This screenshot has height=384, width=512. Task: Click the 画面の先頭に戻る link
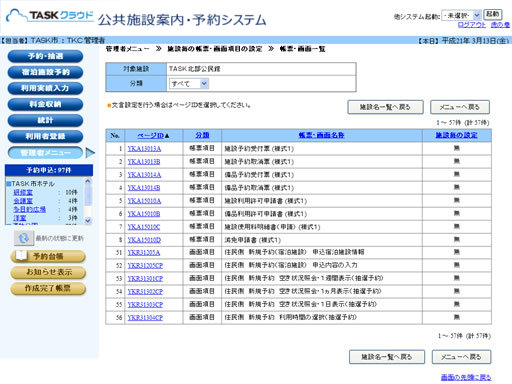(x=466, y=377)
